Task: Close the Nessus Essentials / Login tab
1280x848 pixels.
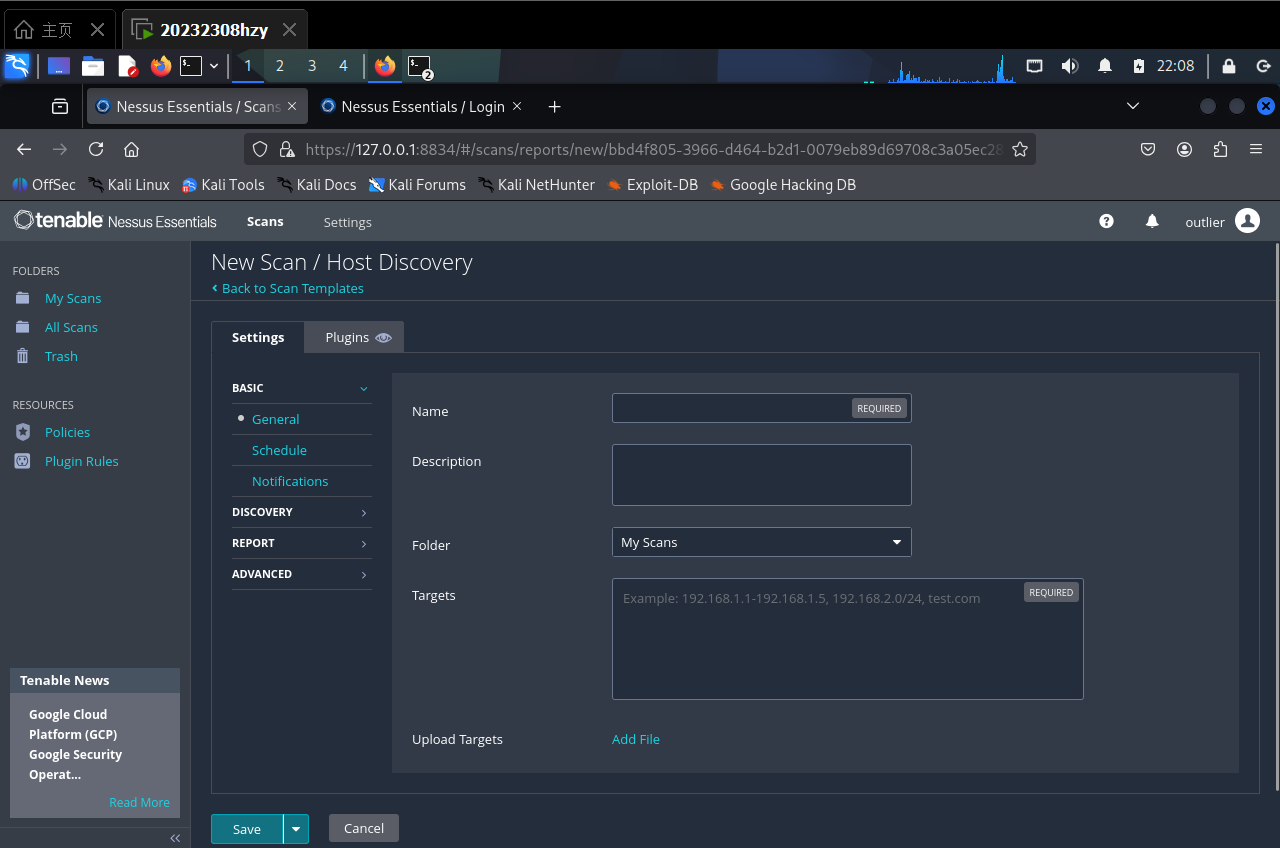Action: (x=516, y=106)
